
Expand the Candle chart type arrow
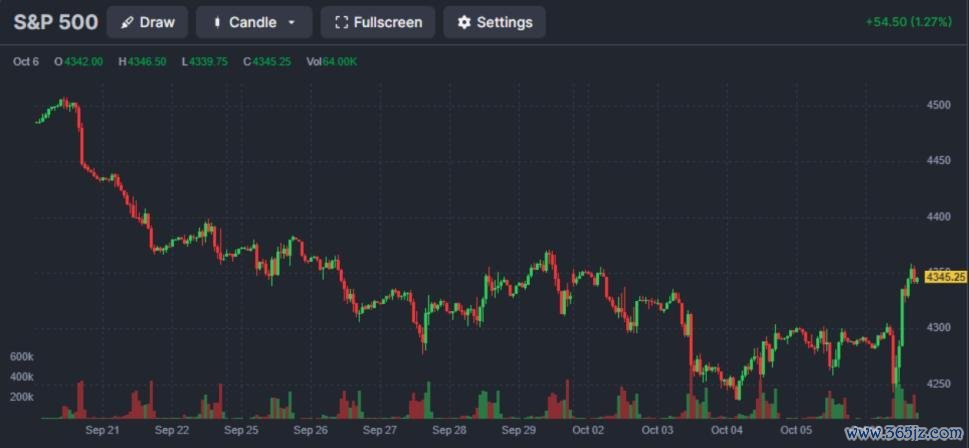(x=292, y=23)
